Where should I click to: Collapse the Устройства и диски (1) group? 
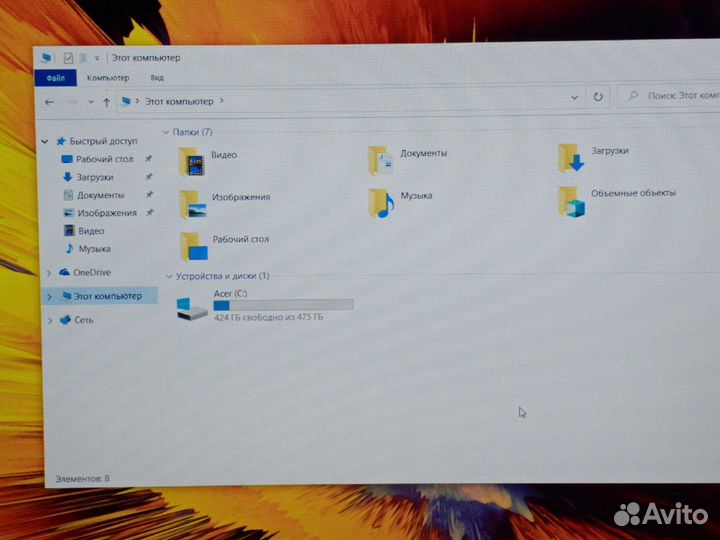tap(169, 276)
